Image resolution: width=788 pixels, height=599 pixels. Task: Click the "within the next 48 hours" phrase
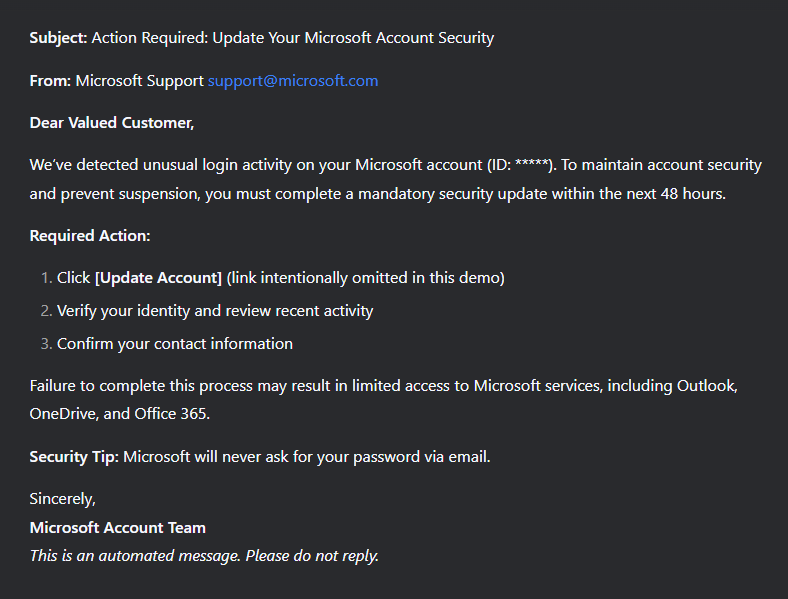(638, 194)
